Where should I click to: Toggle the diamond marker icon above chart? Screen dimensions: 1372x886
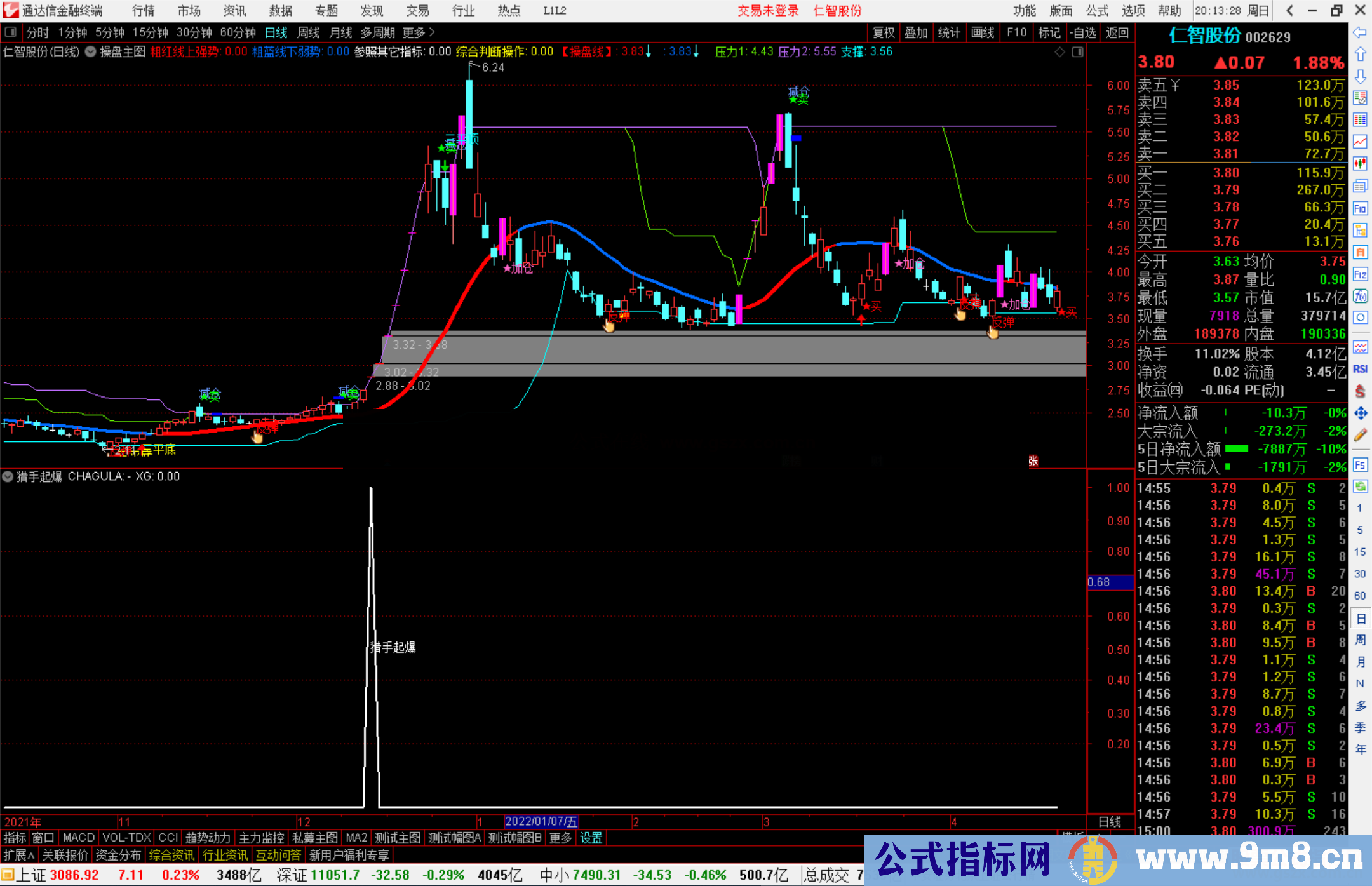pyautogui.click(x=1059, y=52)
